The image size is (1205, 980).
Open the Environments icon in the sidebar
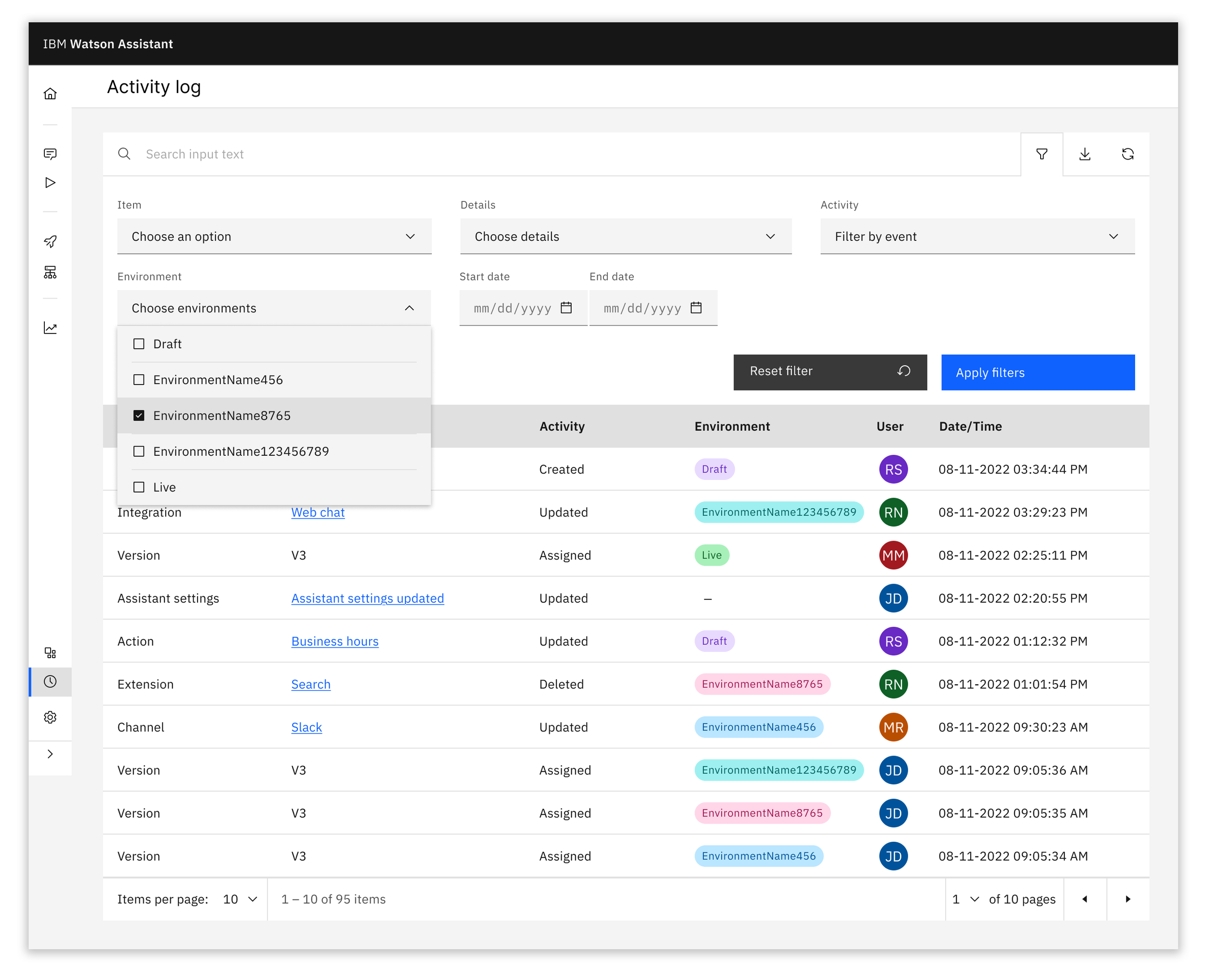point(50,272)
